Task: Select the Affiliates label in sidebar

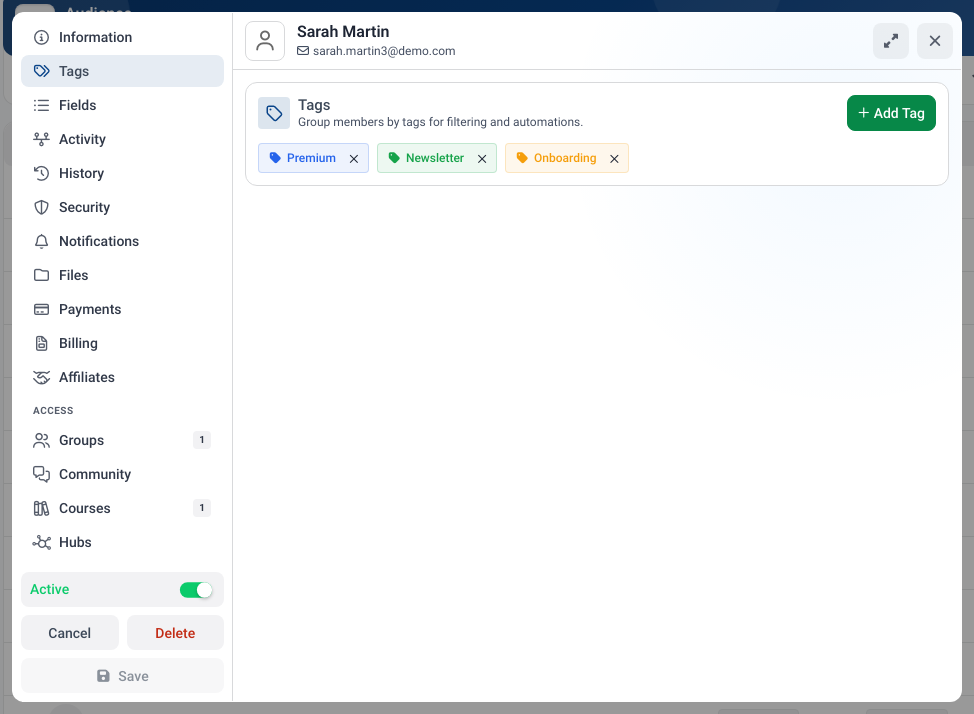Action: pyautogui.click(x=87, y=377)
